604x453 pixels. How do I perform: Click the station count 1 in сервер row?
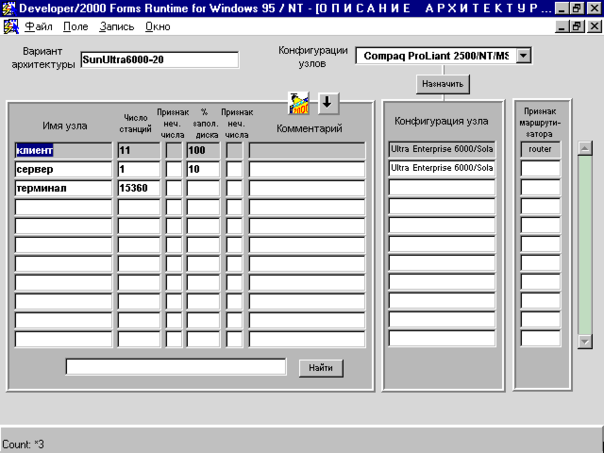coord(139,169)
